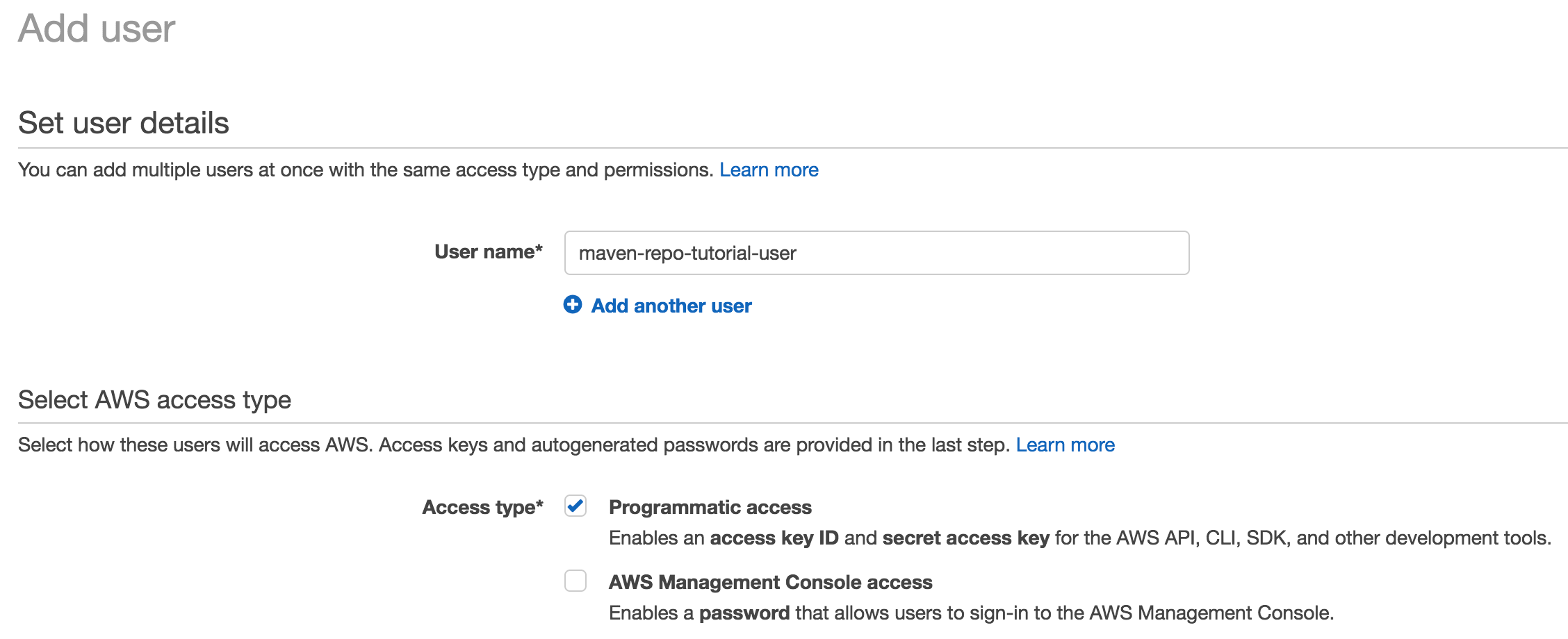
Task: Click the Select AWS access type heading
Action: (154, 399)
